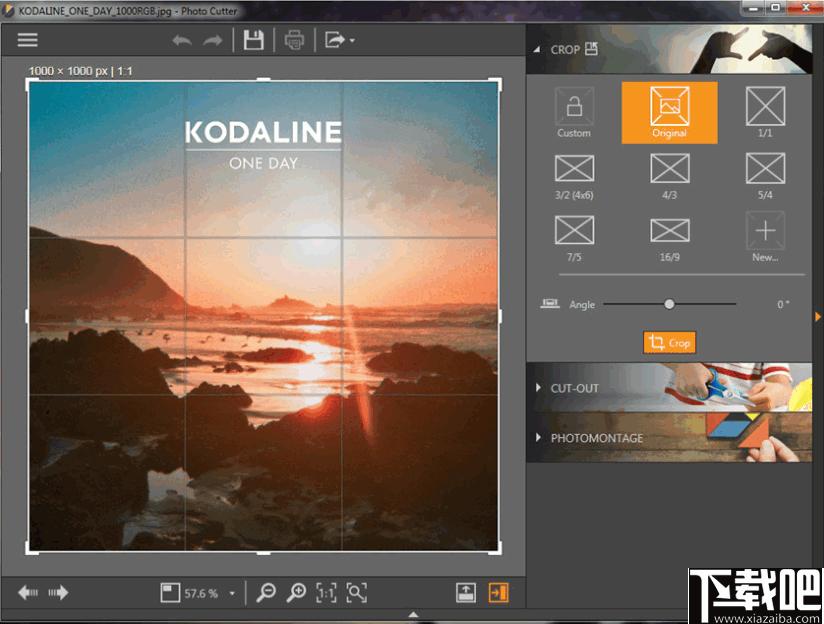Choose the 4/3 crop ratio
The image size is (824, 624).
(x=670, y=177)
